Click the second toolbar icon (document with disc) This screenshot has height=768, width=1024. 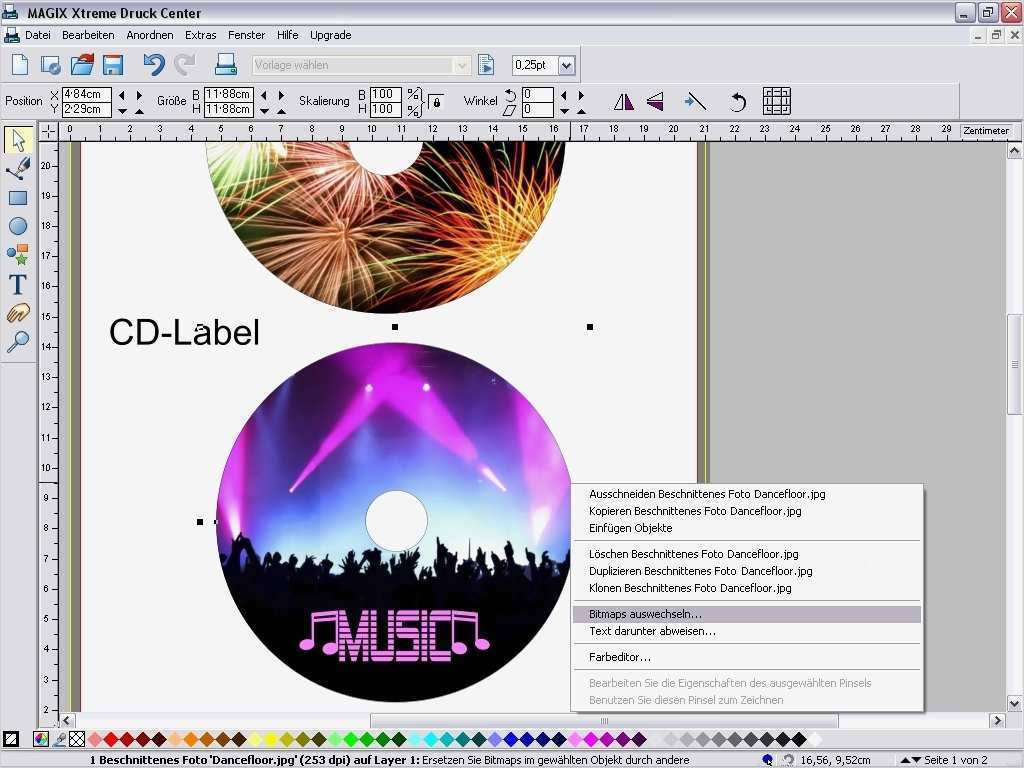coord(50,65)
